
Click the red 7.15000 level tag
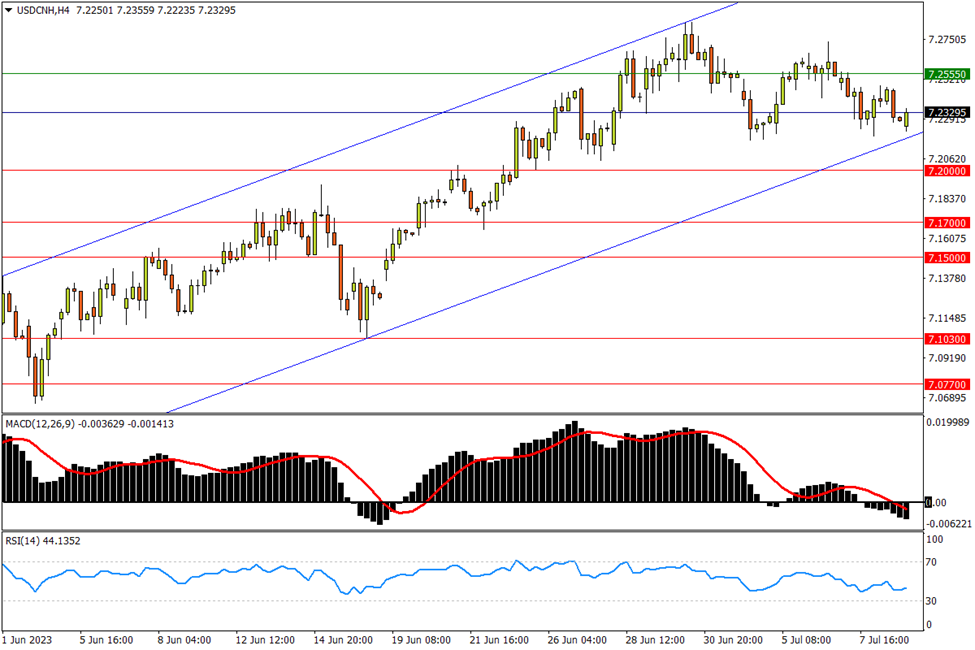click(945, 258)
